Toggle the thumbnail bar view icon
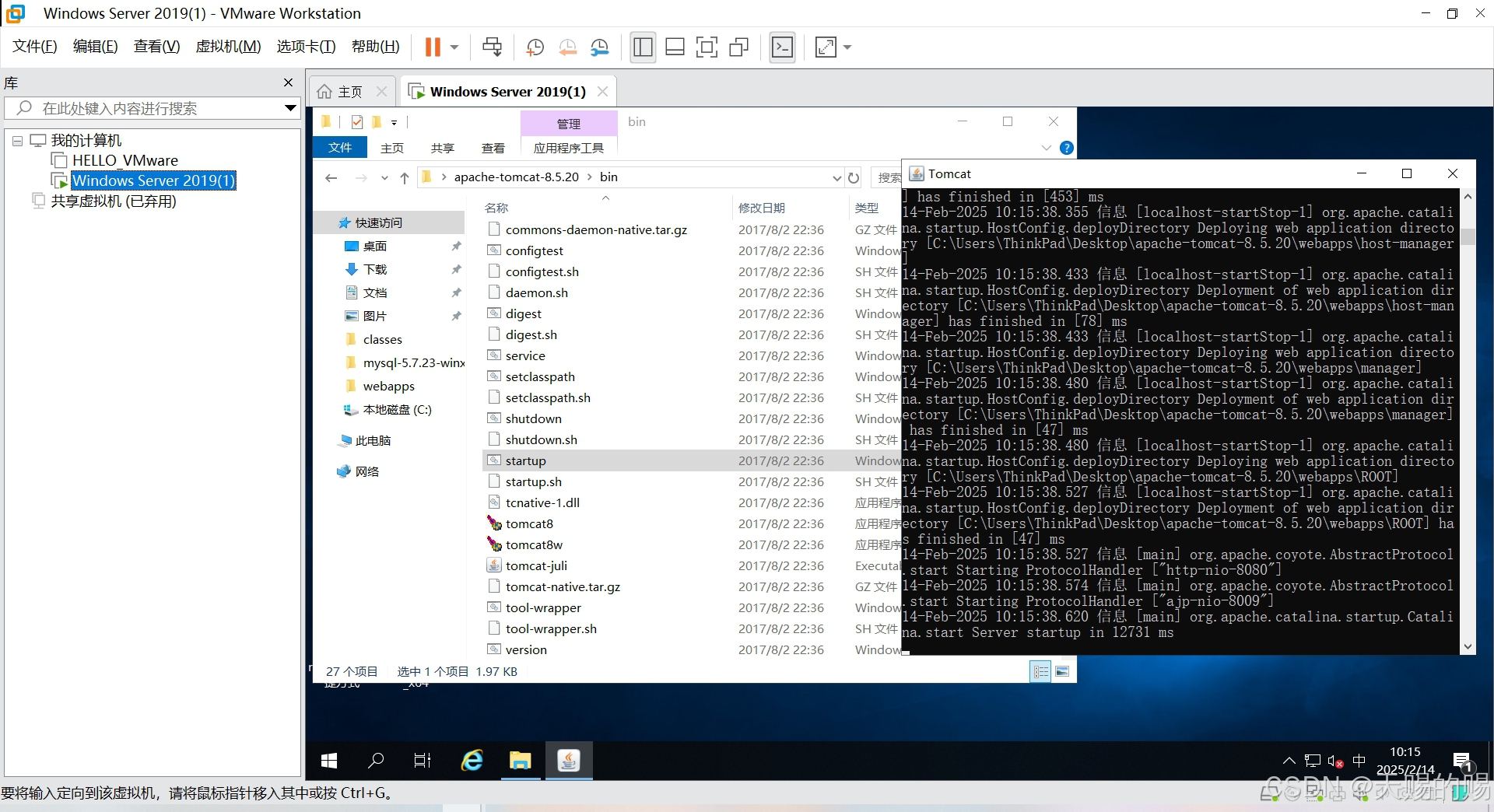 pyautogui.click(x=675, y=47)
